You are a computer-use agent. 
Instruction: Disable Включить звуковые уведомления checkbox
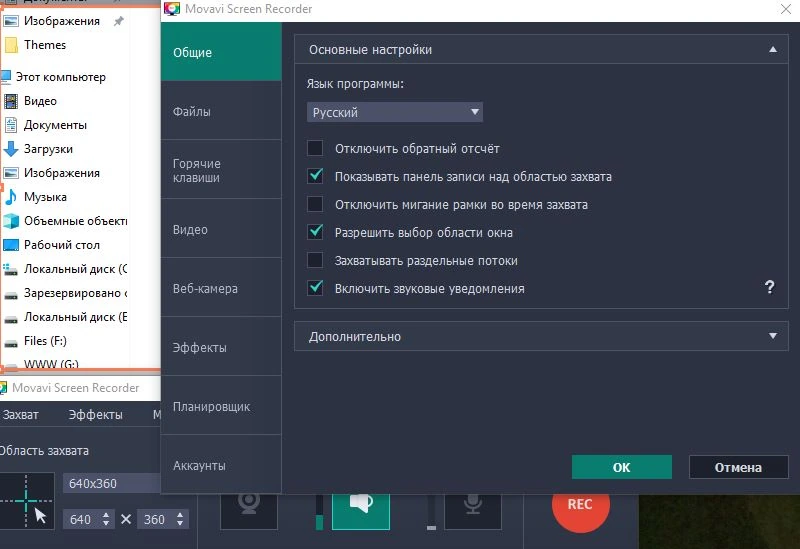pyautogui.click(x=315, y=288)
